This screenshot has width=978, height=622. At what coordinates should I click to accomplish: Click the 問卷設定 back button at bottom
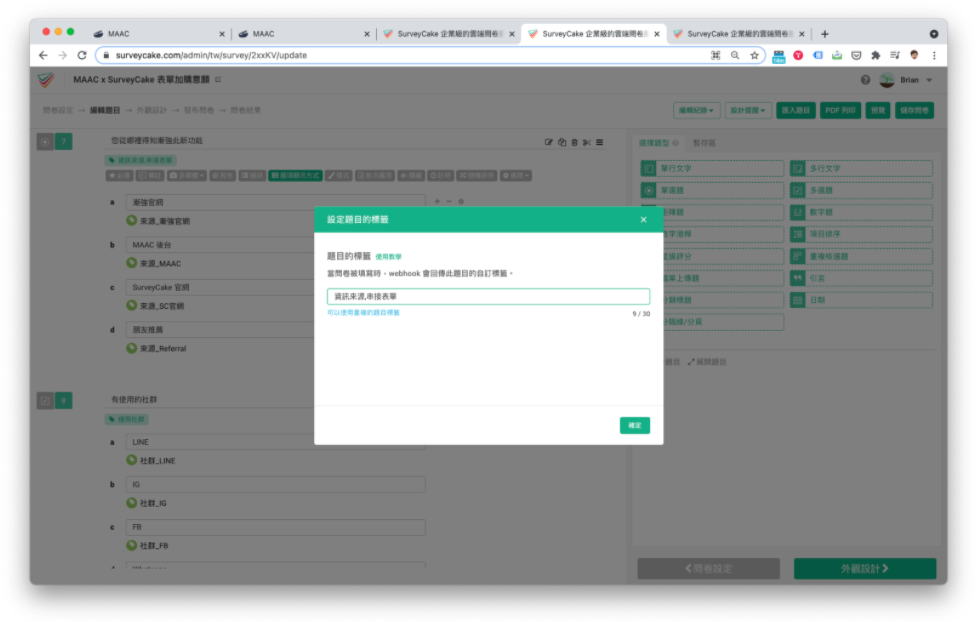point(709,568)
